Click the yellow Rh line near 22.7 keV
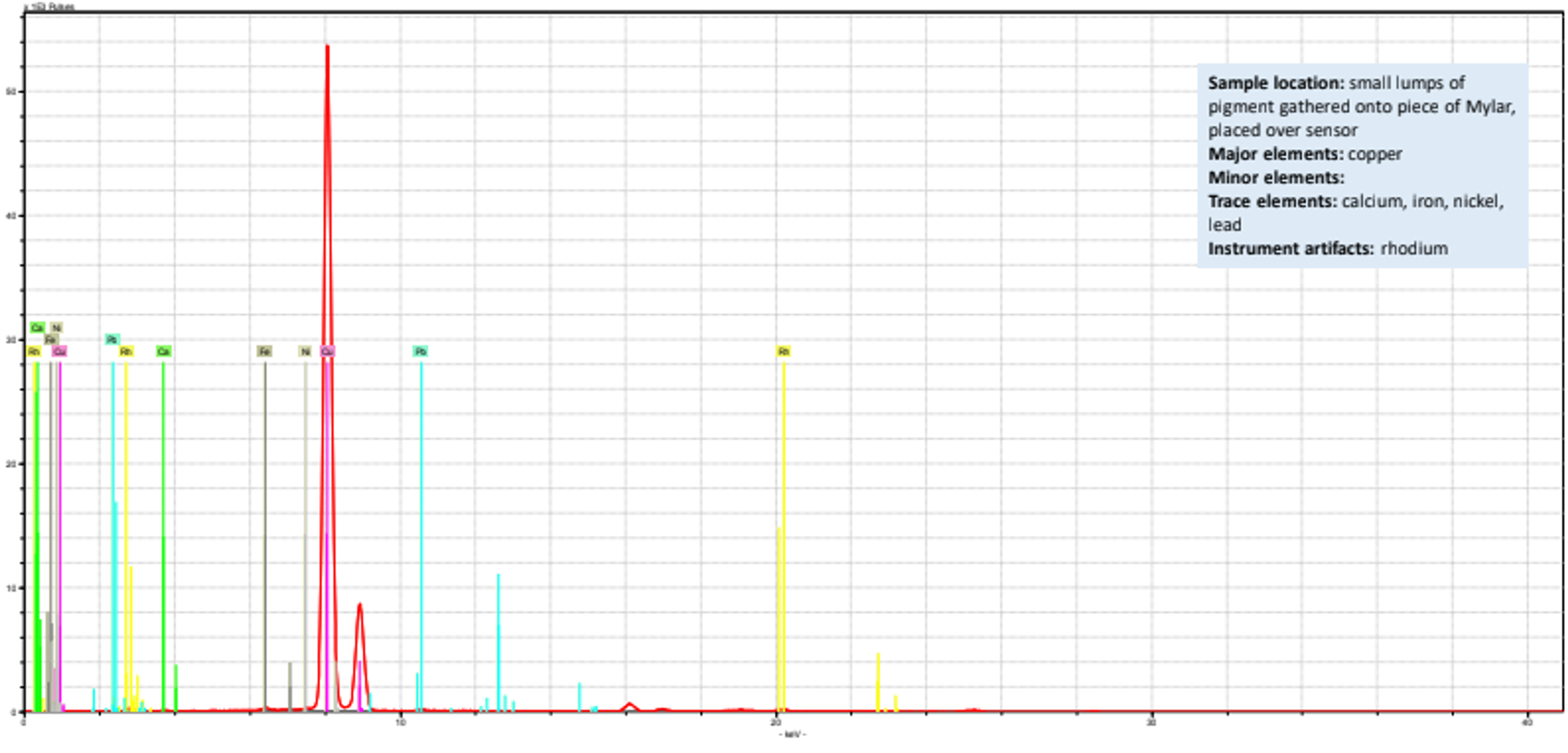 pos(878,681)
